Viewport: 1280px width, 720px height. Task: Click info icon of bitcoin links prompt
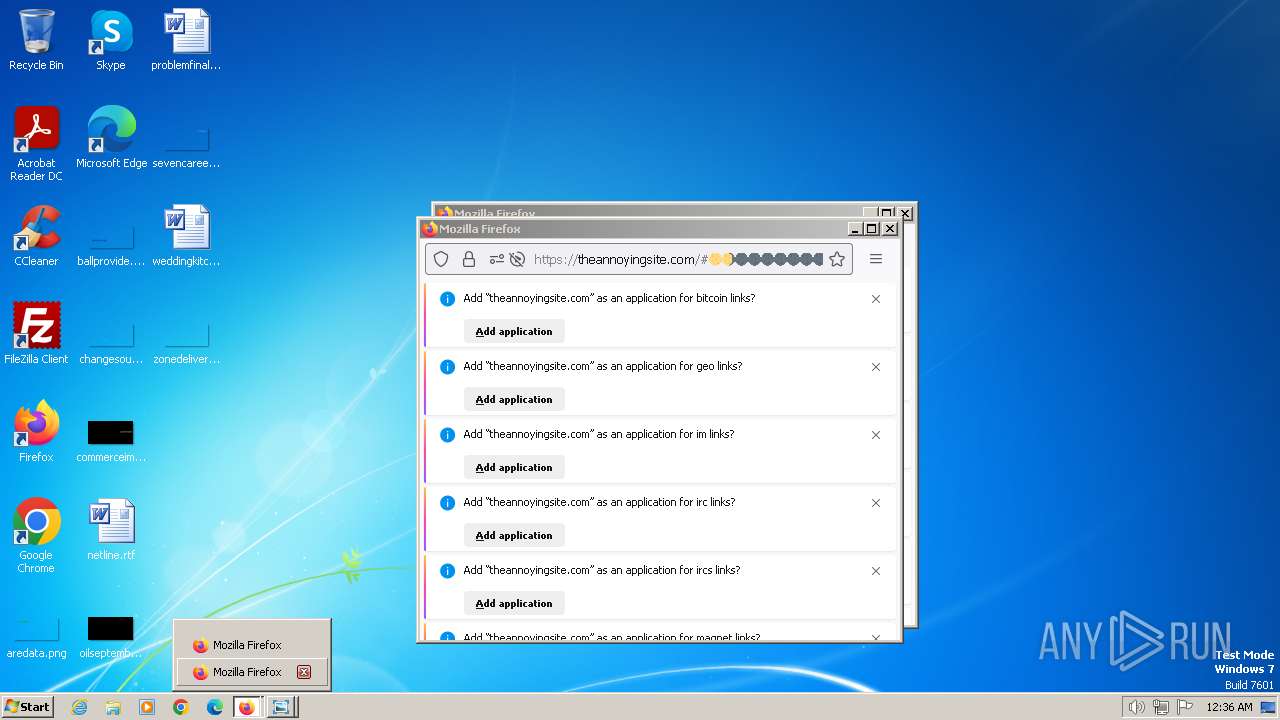tap(447, 299)
